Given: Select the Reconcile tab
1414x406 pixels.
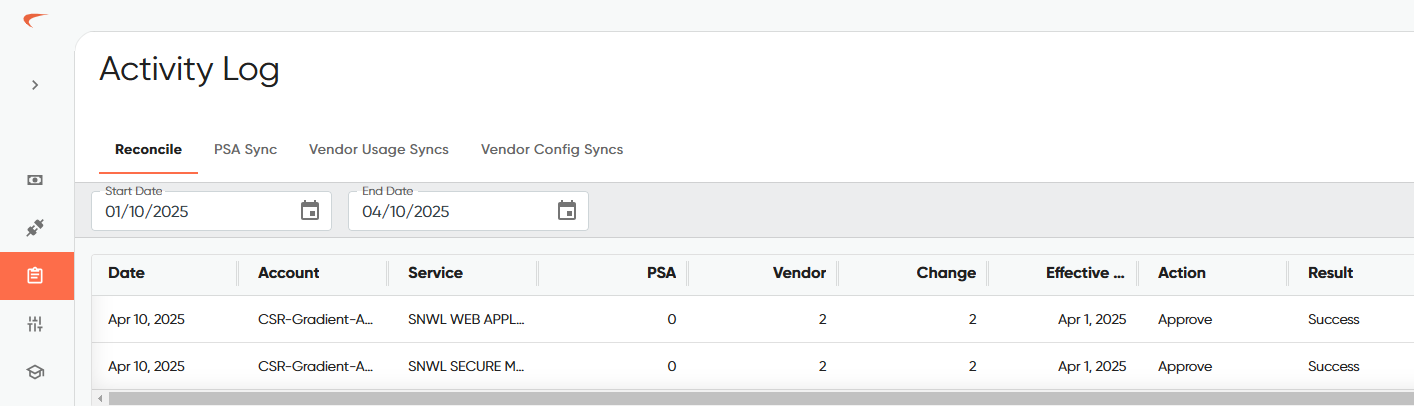Looking at the screenshot, I should (148, 149).
